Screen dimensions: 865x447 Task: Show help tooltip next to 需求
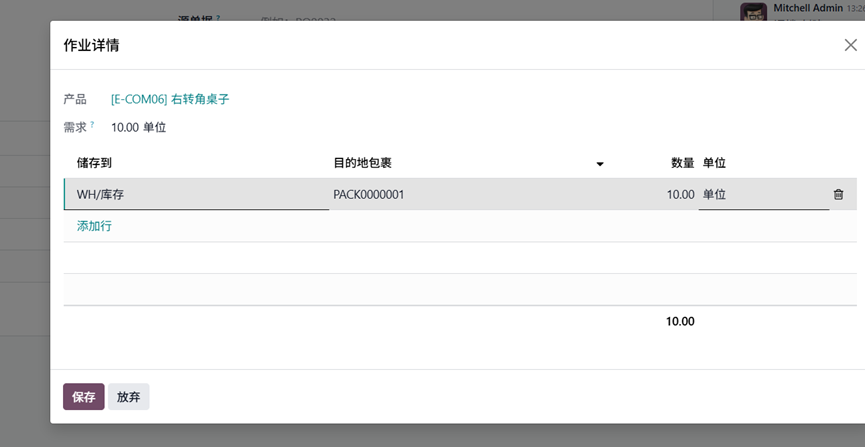92,124
